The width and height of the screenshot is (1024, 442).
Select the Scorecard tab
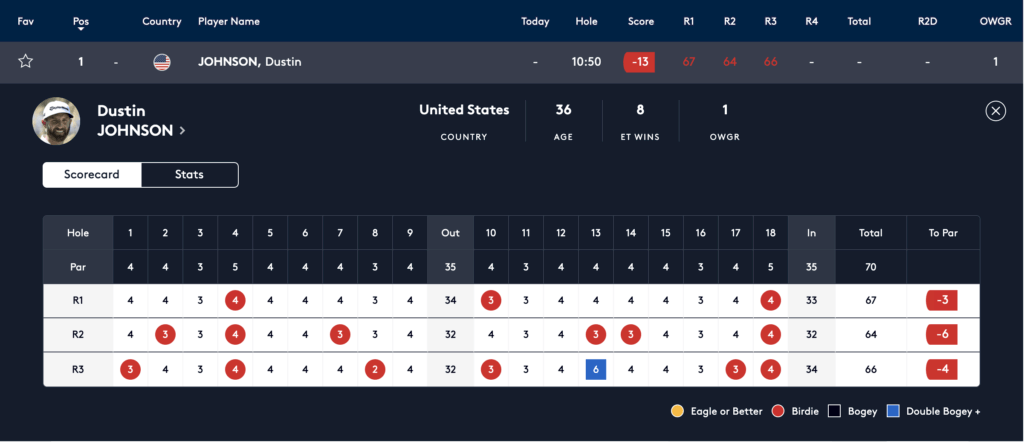point(92,175)
